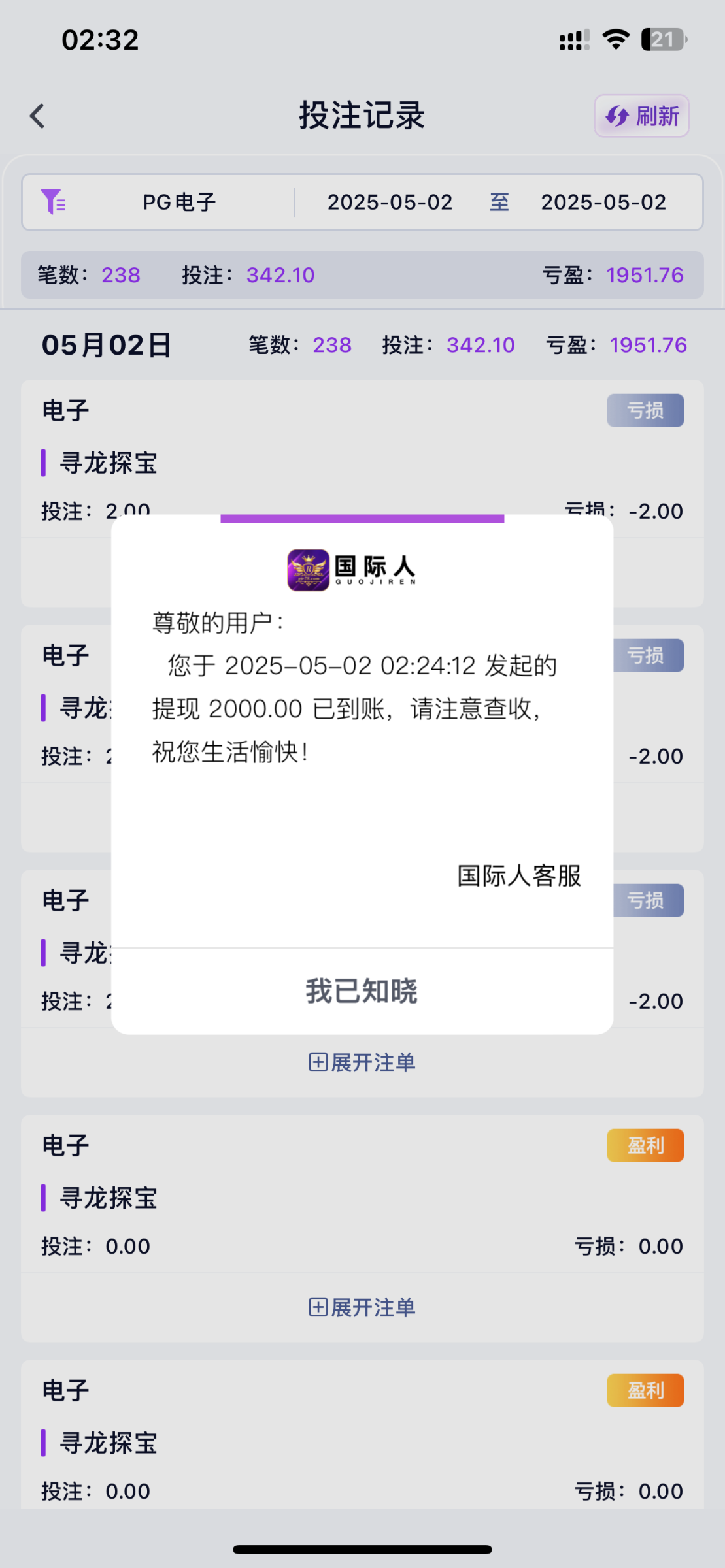725x1568 pixels.
Task: Tap the 国际人 logo in the popup
Action: pos(352,570)
